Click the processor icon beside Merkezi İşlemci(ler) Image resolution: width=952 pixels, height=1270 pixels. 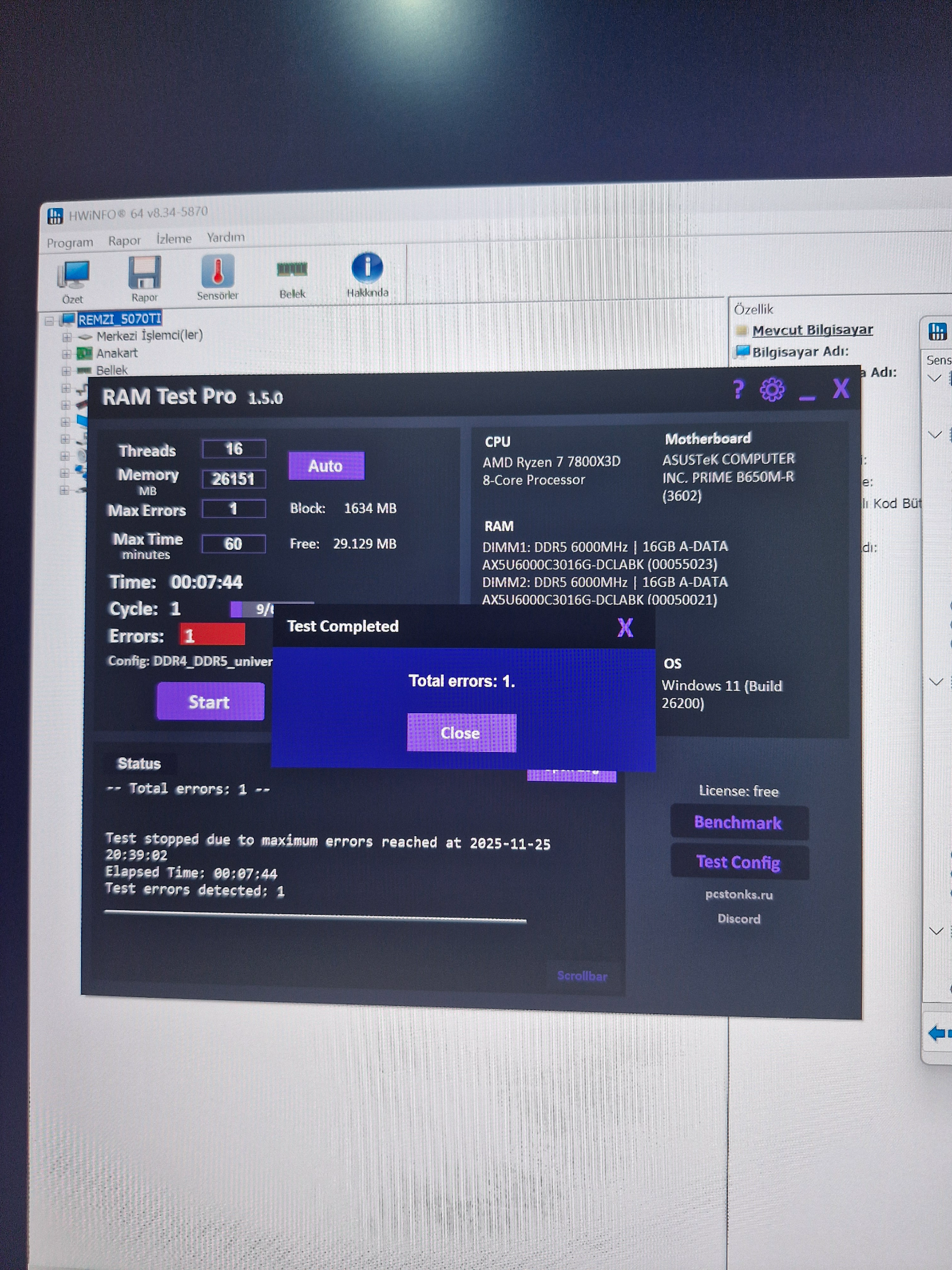click(85, 337)
